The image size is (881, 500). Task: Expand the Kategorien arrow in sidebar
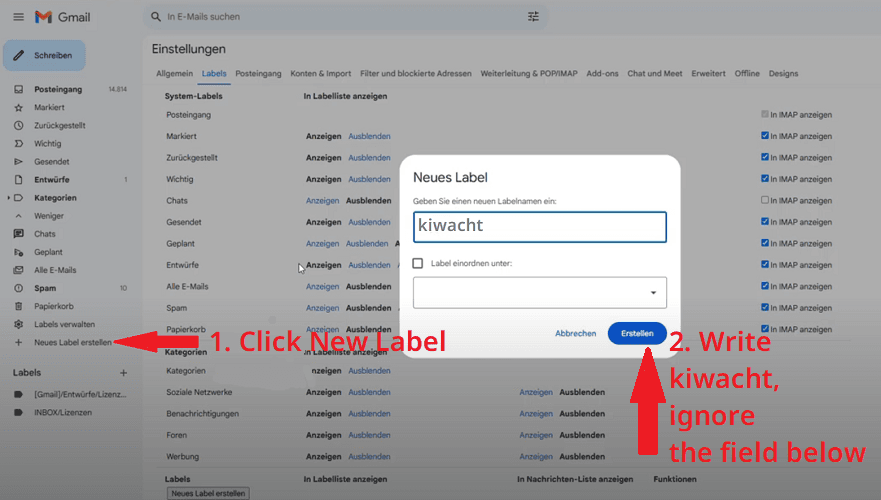tap(8, 198)
